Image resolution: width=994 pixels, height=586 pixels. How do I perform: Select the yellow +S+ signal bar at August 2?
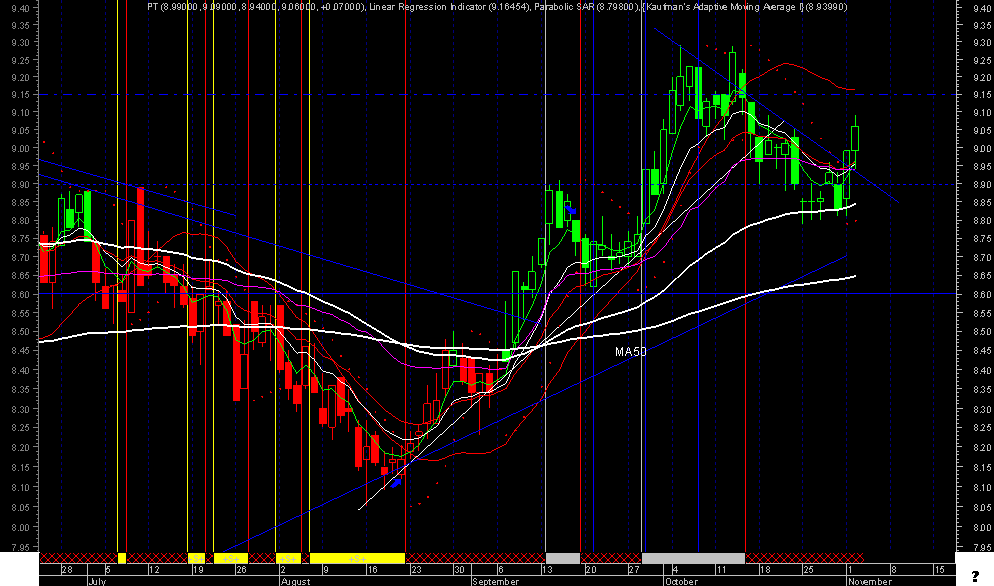click(288, 558)
